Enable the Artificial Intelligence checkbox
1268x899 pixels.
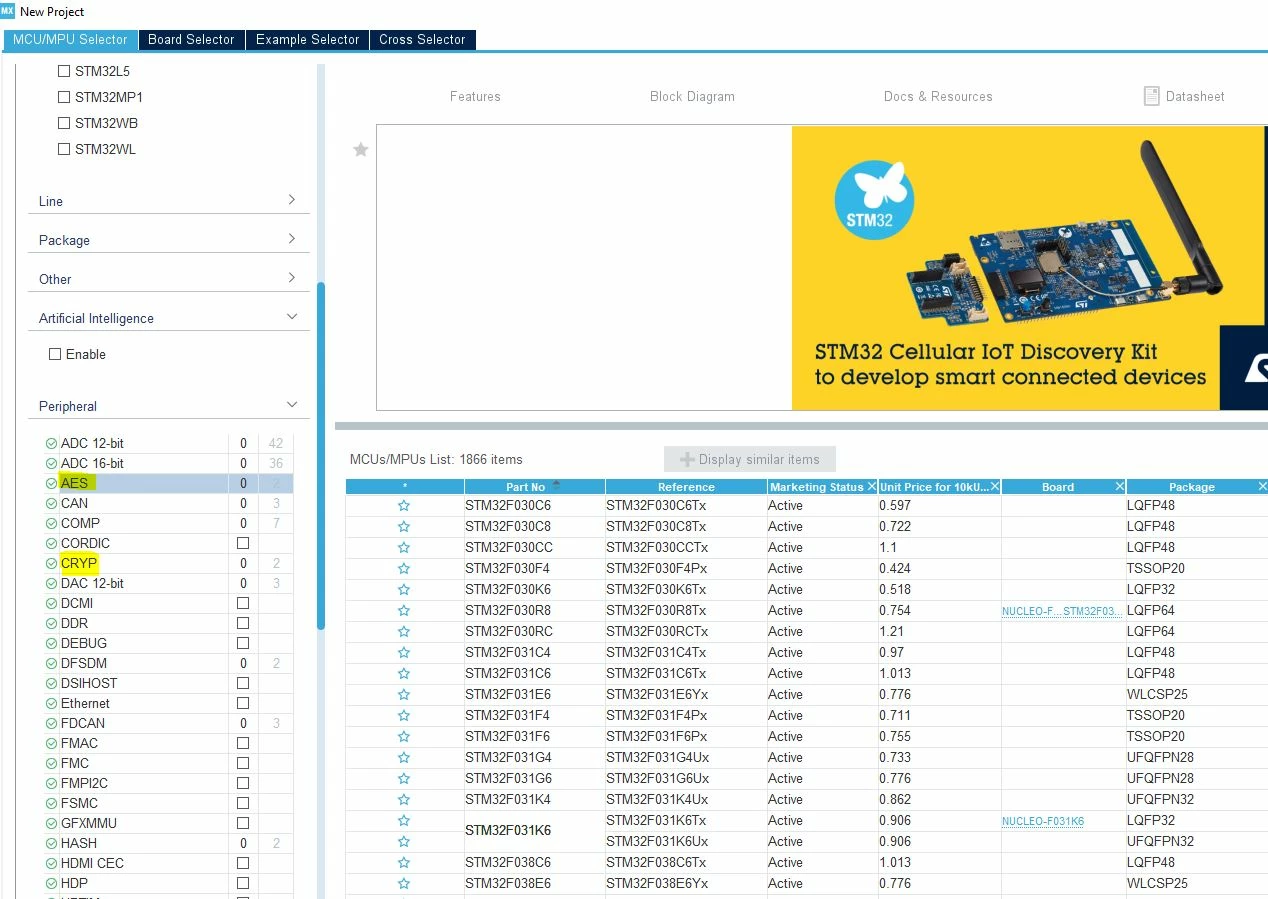55,354
